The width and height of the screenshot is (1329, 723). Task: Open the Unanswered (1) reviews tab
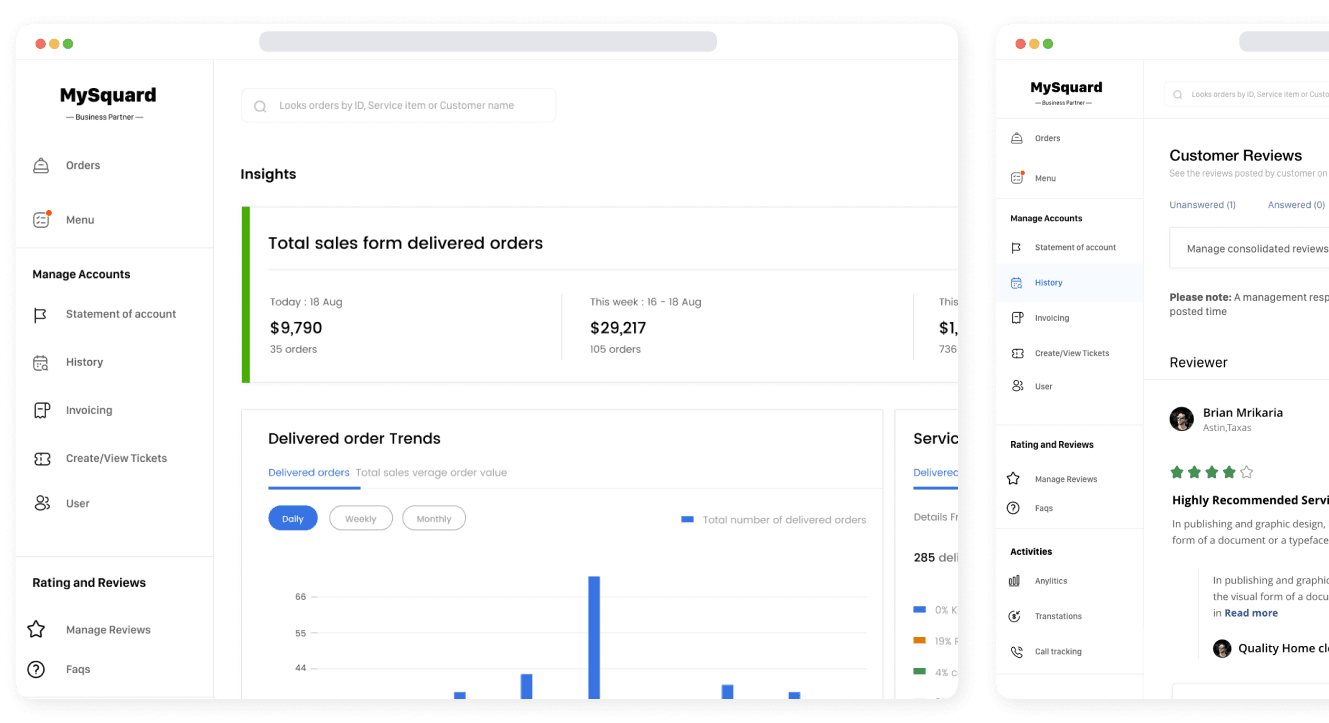pyautogui.click(x=1202, y=204)
